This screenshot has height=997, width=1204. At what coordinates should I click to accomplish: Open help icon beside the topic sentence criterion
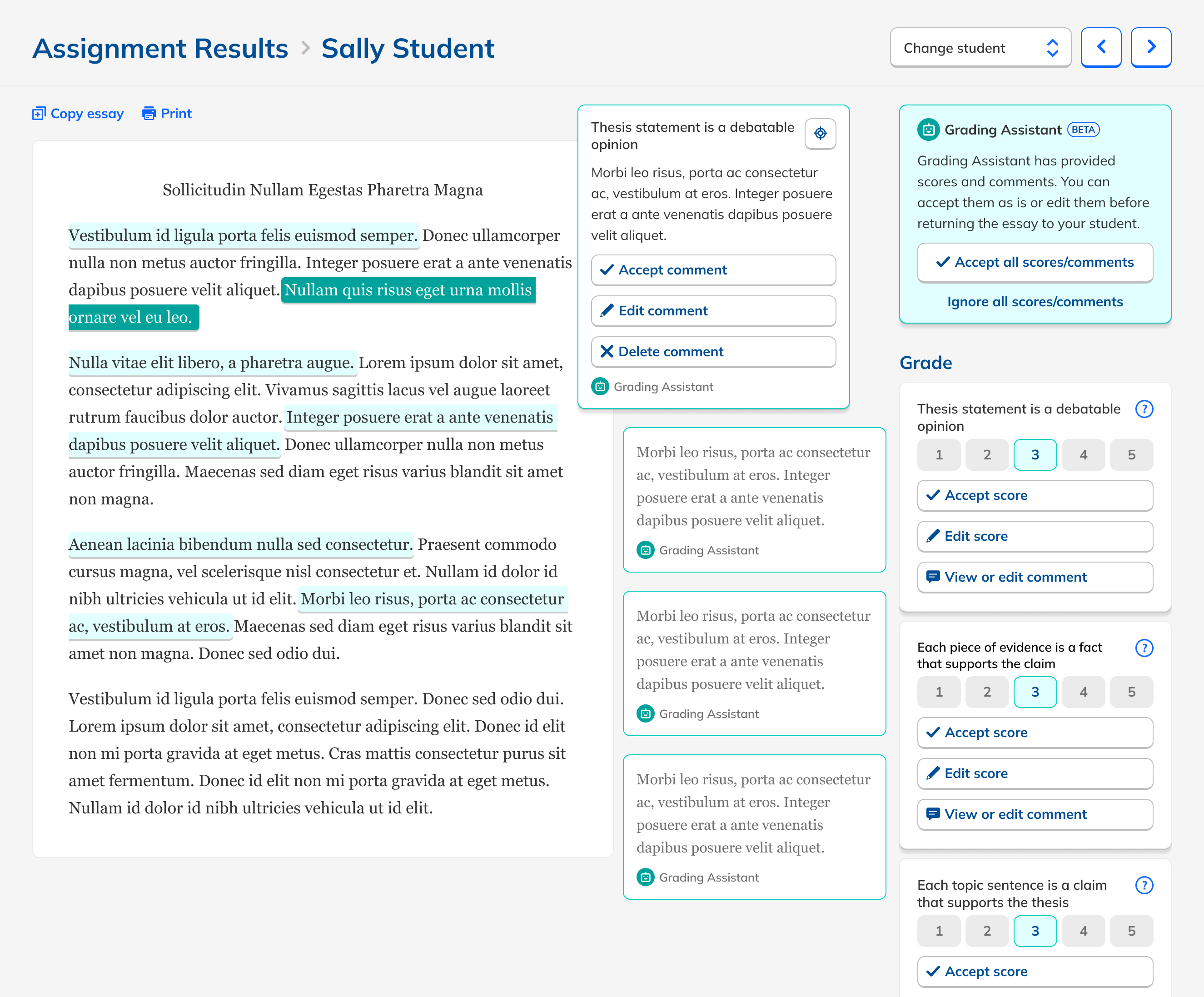[1144, 885]
